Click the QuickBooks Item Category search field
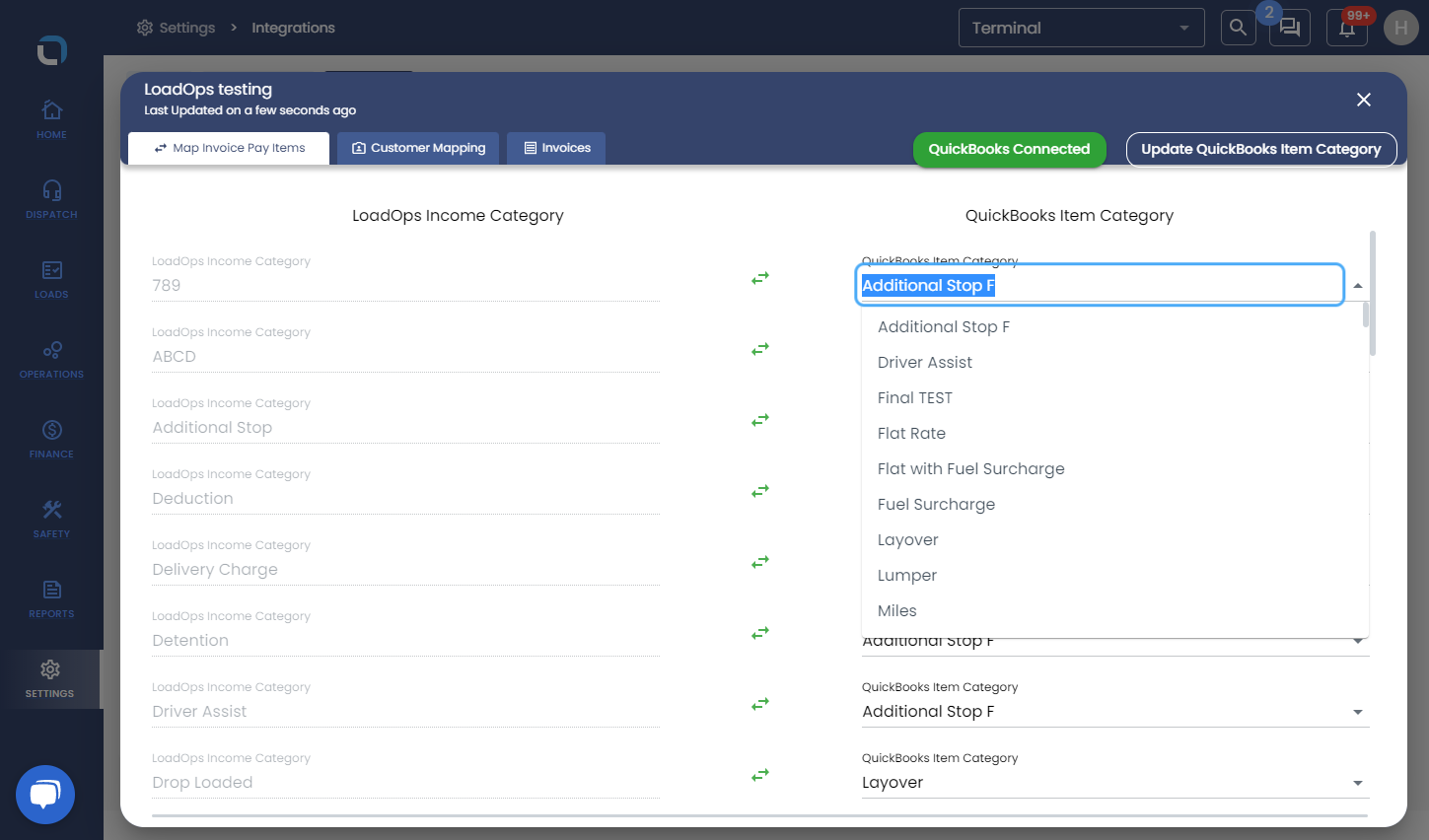The height and width of the screenshot is (840, 1429). pyautogui.click(x=1099, y=285)
